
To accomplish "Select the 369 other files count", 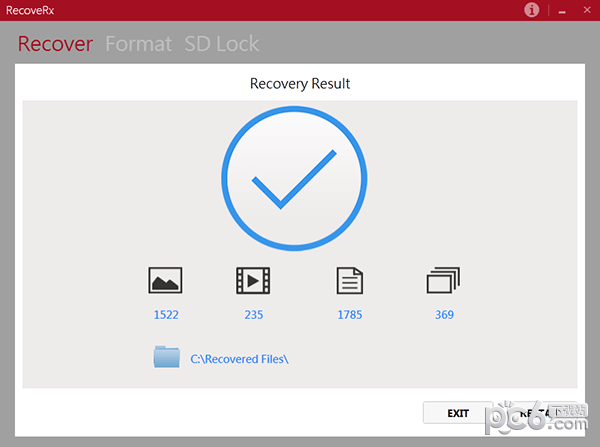I will 444,315.
